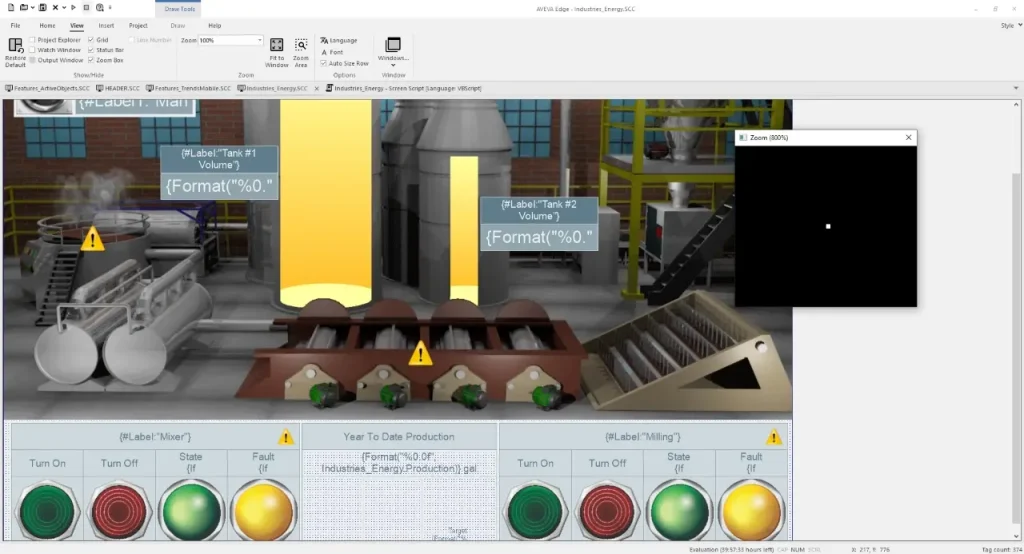Toggle the Output Window checkbox
Screen dimensions: 1024x554
pyautogui.click(x=33, y=60)
